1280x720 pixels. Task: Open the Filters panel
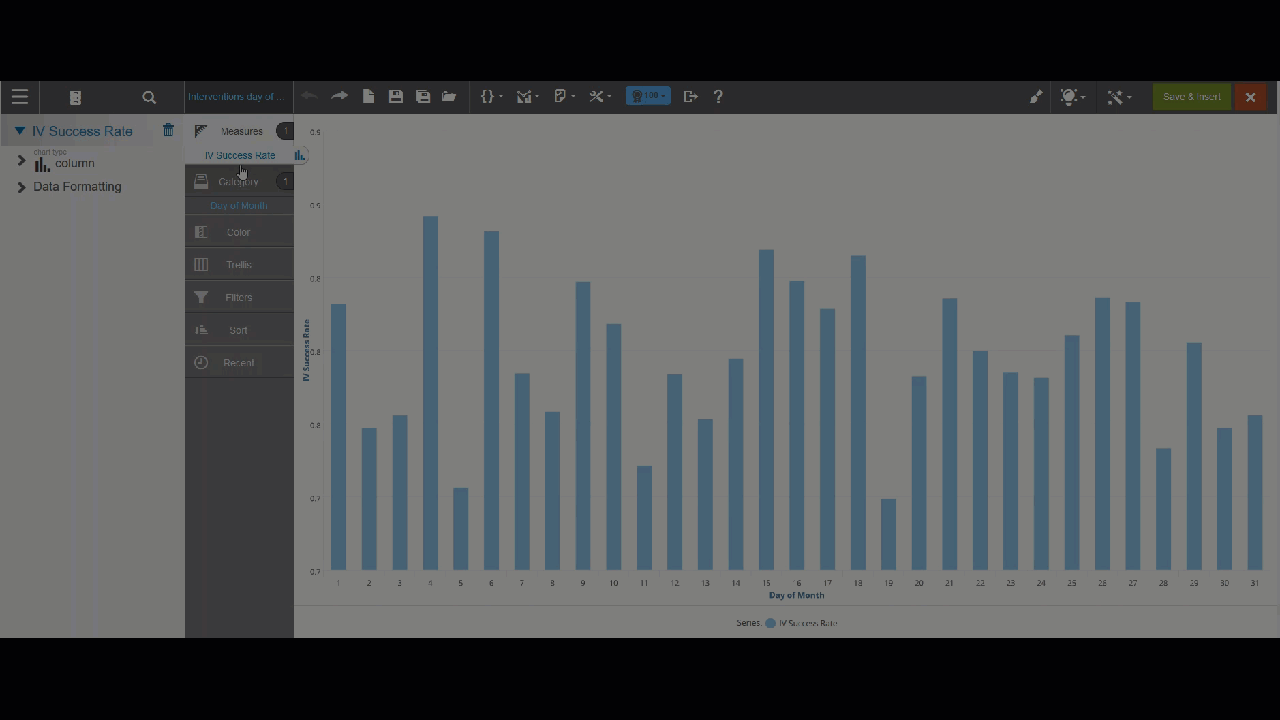click(x=239, y=297)
